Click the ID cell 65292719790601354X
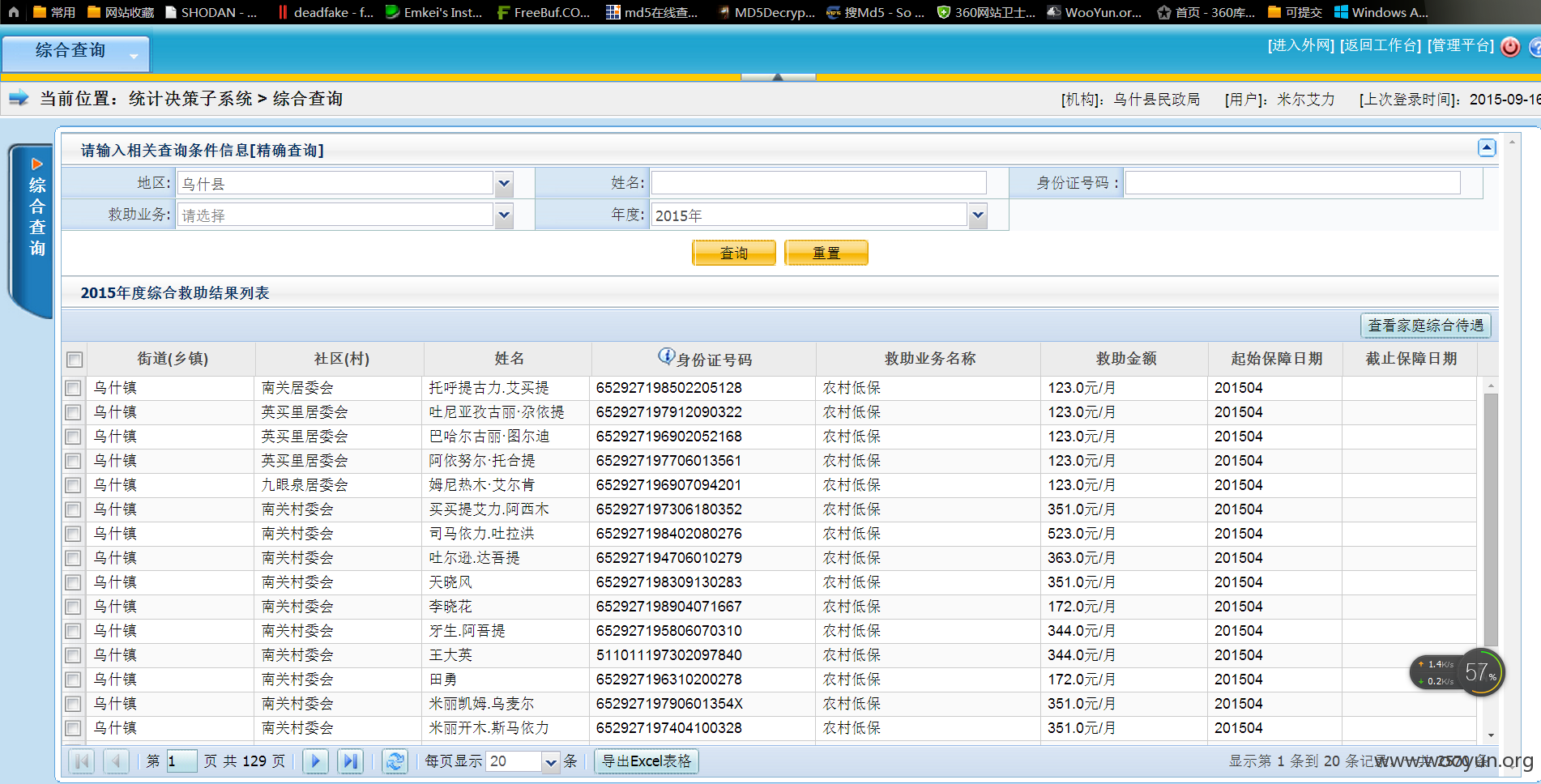The height and width of the screenshot is (784, 1541). (x=669, y=704)
